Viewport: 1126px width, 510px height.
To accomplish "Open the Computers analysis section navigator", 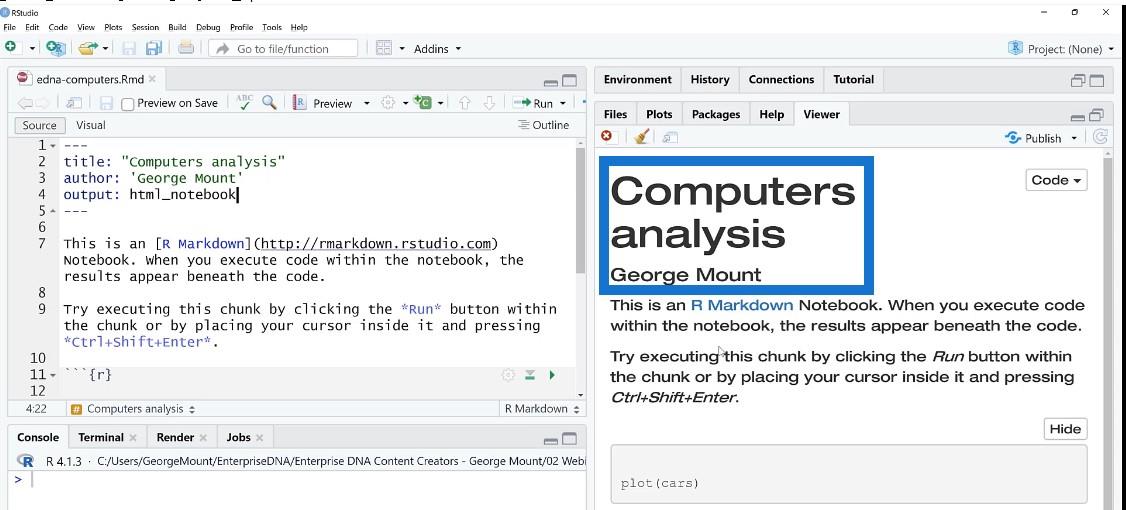I will [134, 409].
